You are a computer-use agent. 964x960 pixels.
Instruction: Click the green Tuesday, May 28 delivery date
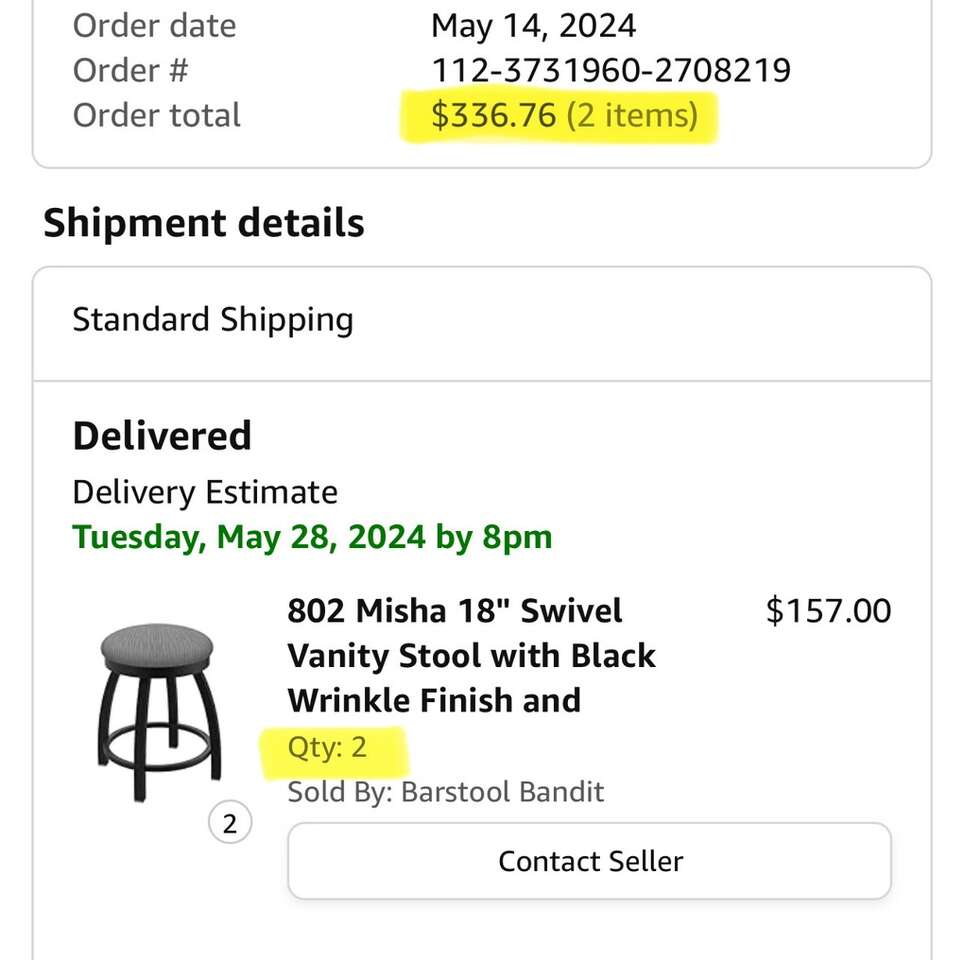pos(312,537)
